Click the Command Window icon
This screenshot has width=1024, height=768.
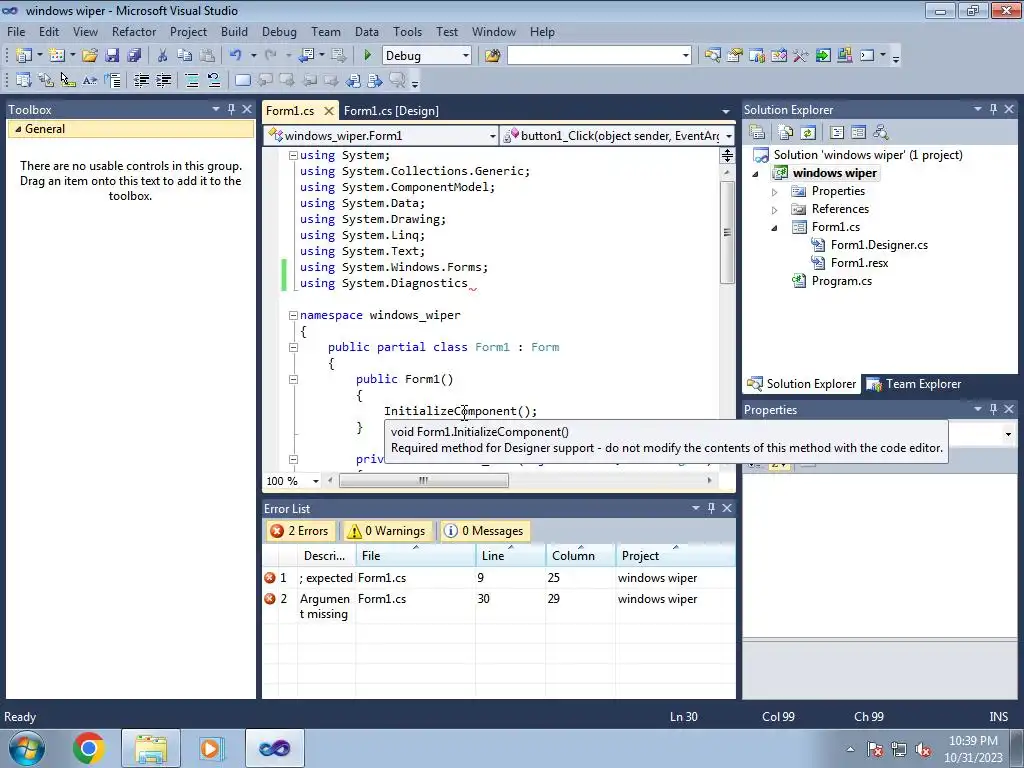point(867,56)
